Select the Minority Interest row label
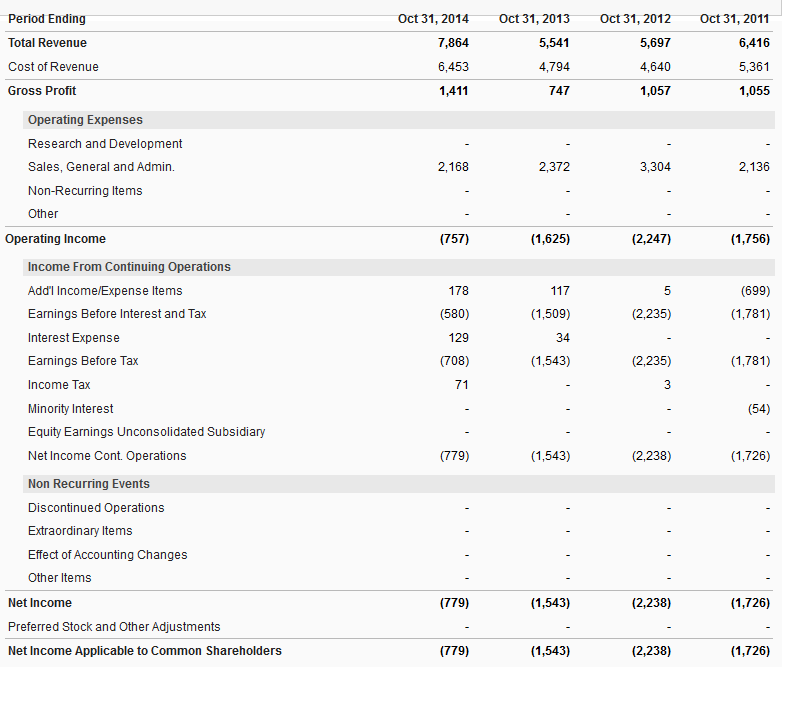Image resolution: width=789 pixels, height=705 pixels. pos(71,409)
